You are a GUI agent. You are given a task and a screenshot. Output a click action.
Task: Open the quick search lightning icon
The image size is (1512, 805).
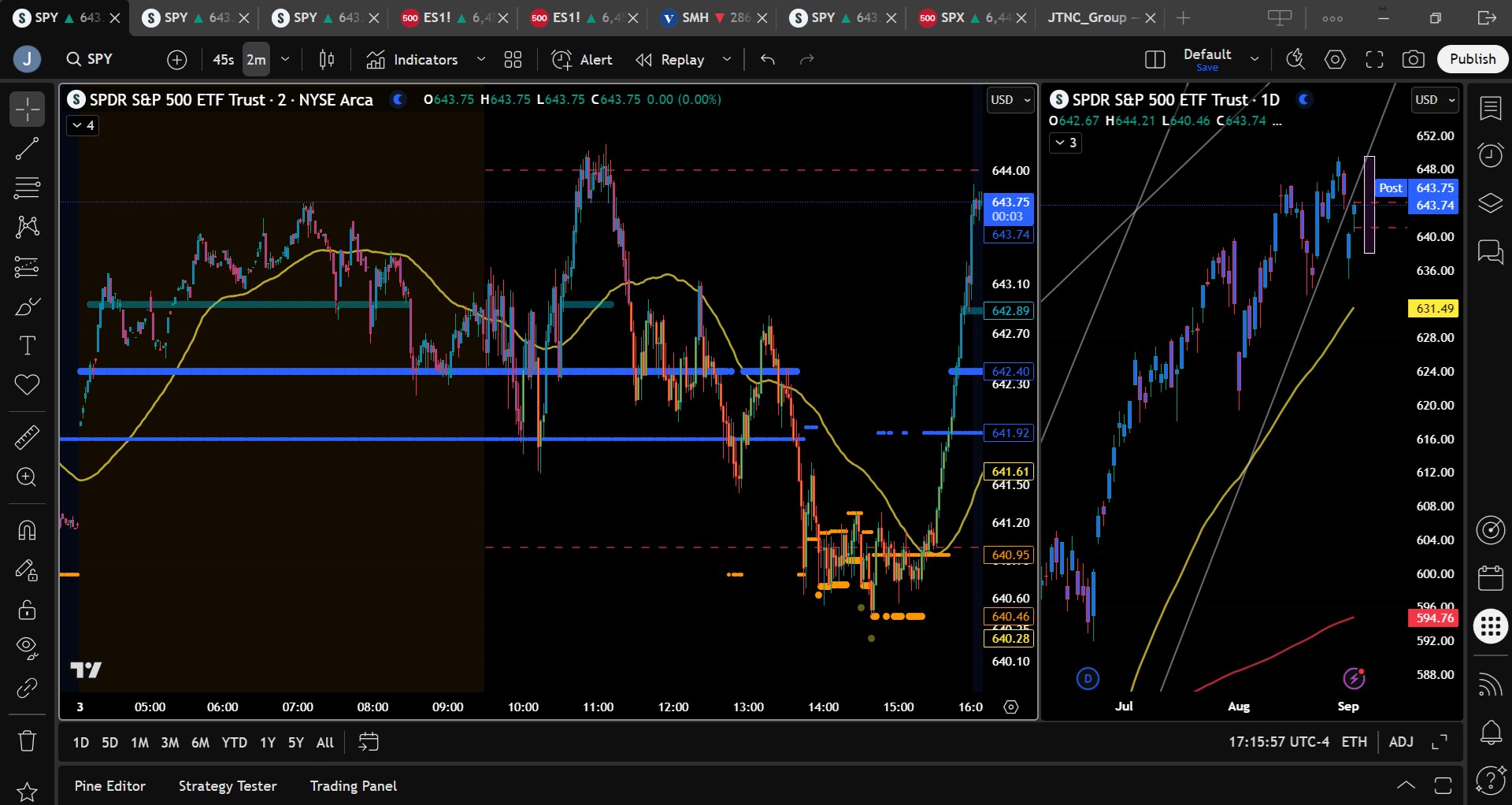click(1295, 59)
